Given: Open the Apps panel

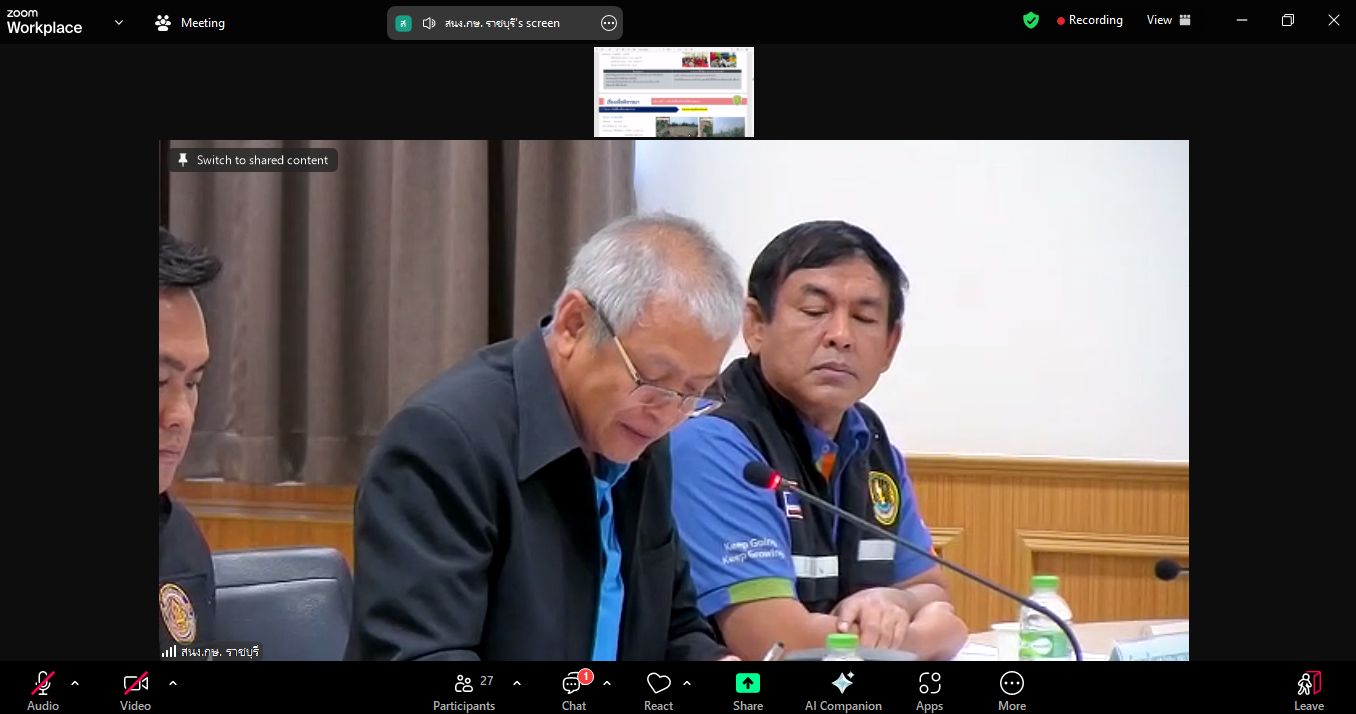Looking at the screenshot, I should tap(929, 689).
